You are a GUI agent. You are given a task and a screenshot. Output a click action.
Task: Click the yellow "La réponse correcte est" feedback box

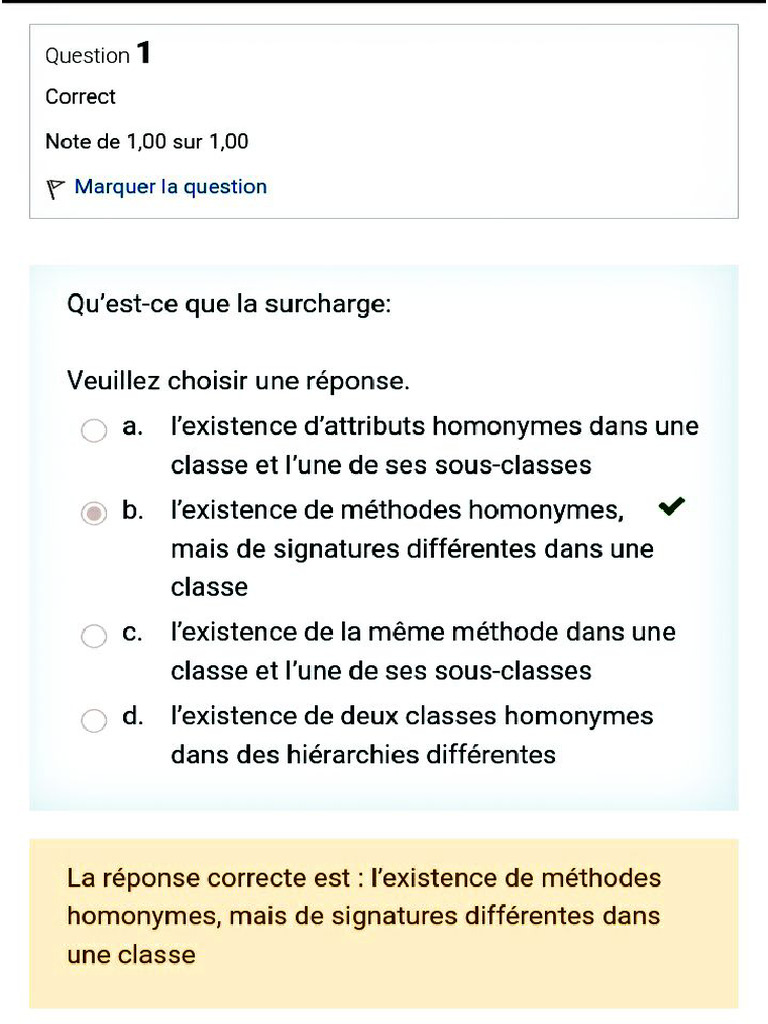click(384, 916)
